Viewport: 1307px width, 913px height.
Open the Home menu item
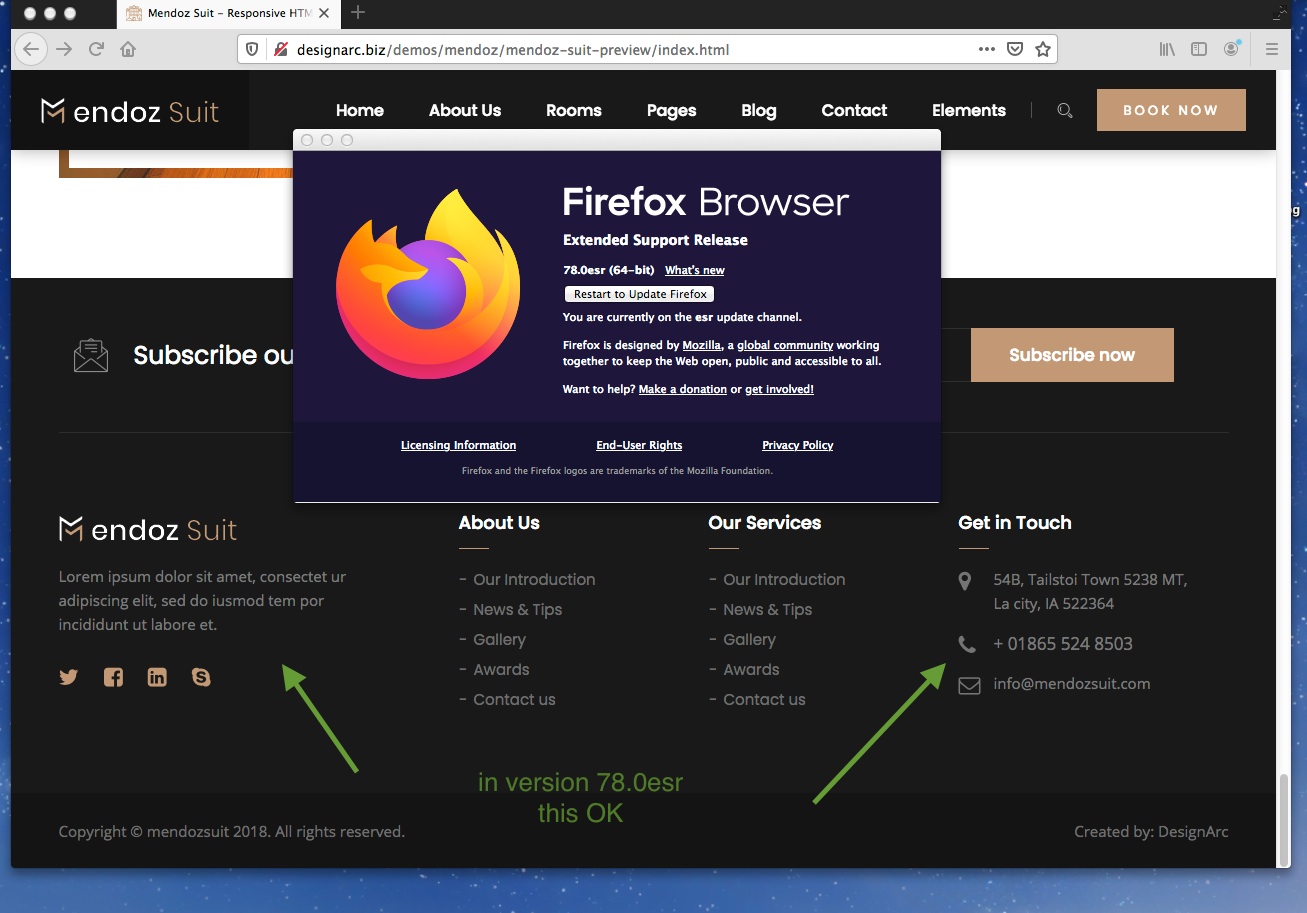[x=360, y=110]
